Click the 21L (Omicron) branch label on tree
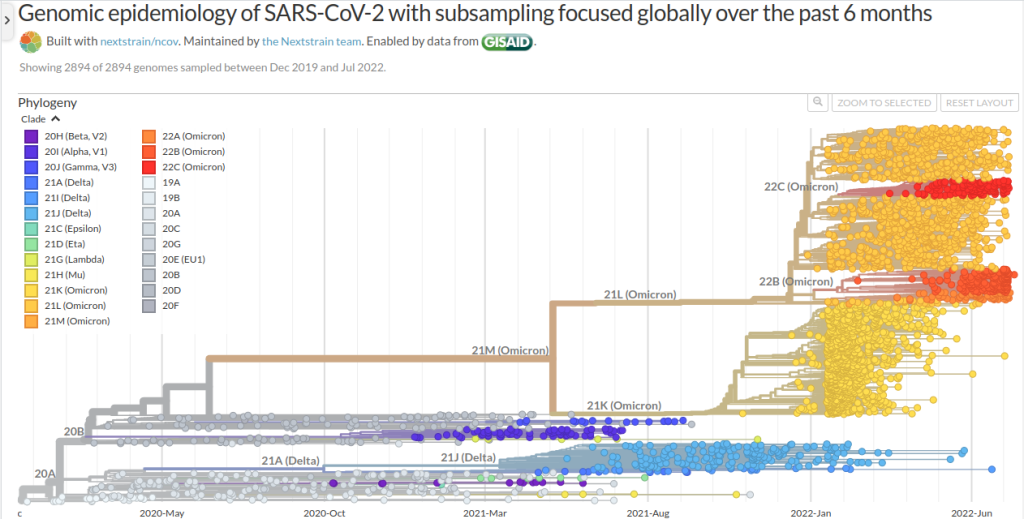 (x=640, y=294)
